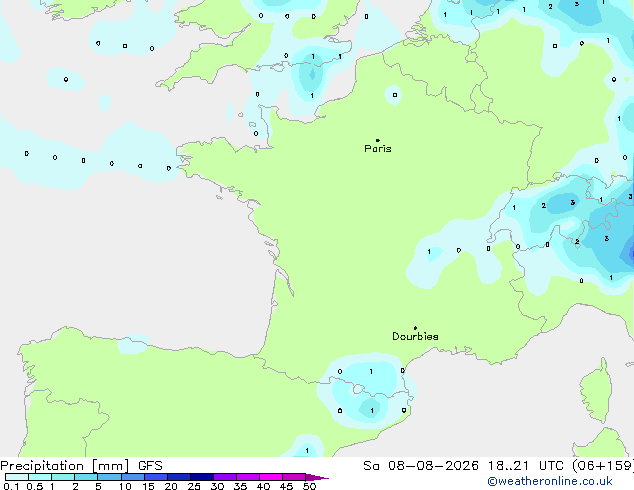The height and width of the screenshot is (490, 634).
Task: Select the 2–5 mm legend color box
Action: [x=86, y=477]
